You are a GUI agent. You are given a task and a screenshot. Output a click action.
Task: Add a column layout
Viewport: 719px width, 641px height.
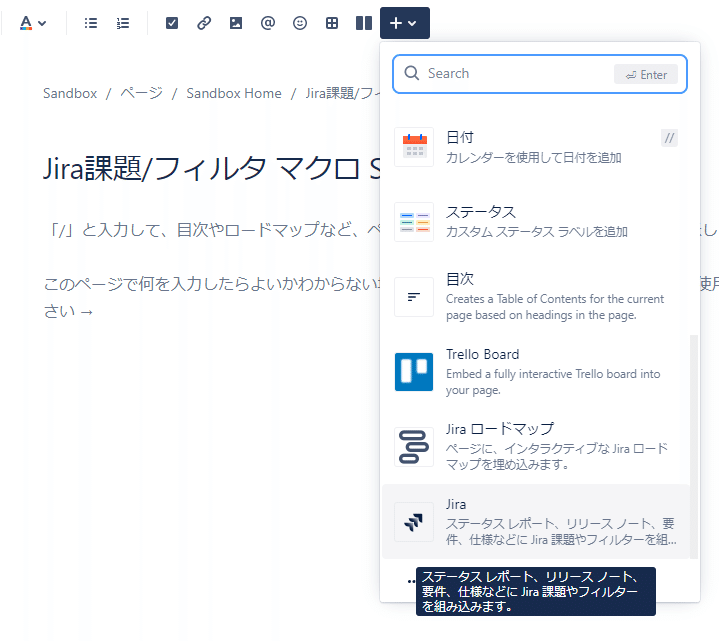tap(364, 23)
